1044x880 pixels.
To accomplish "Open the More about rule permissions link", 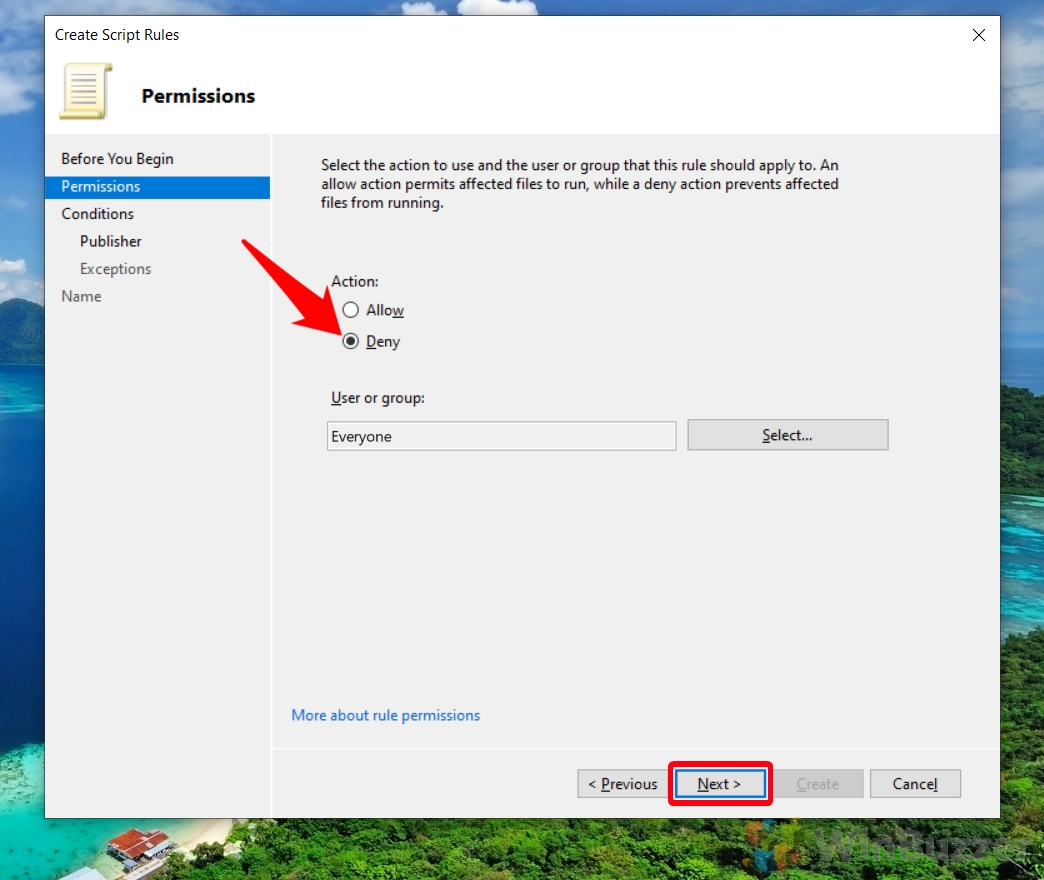I will (385, 715).
